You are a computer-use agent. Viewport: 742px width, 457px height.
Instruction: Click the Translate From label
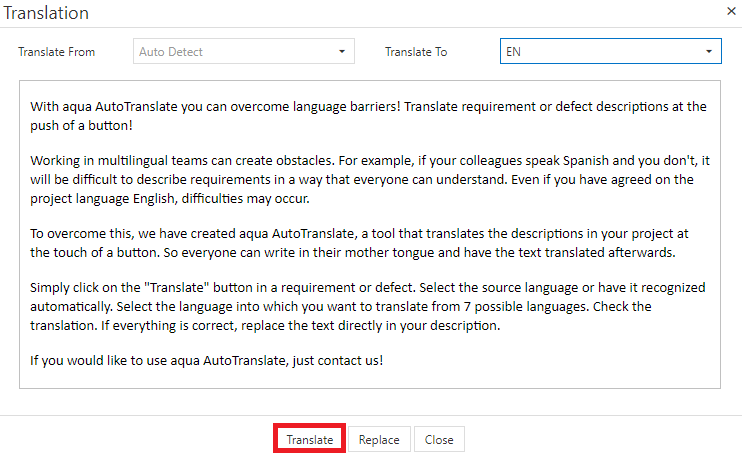tap(57, 52)
